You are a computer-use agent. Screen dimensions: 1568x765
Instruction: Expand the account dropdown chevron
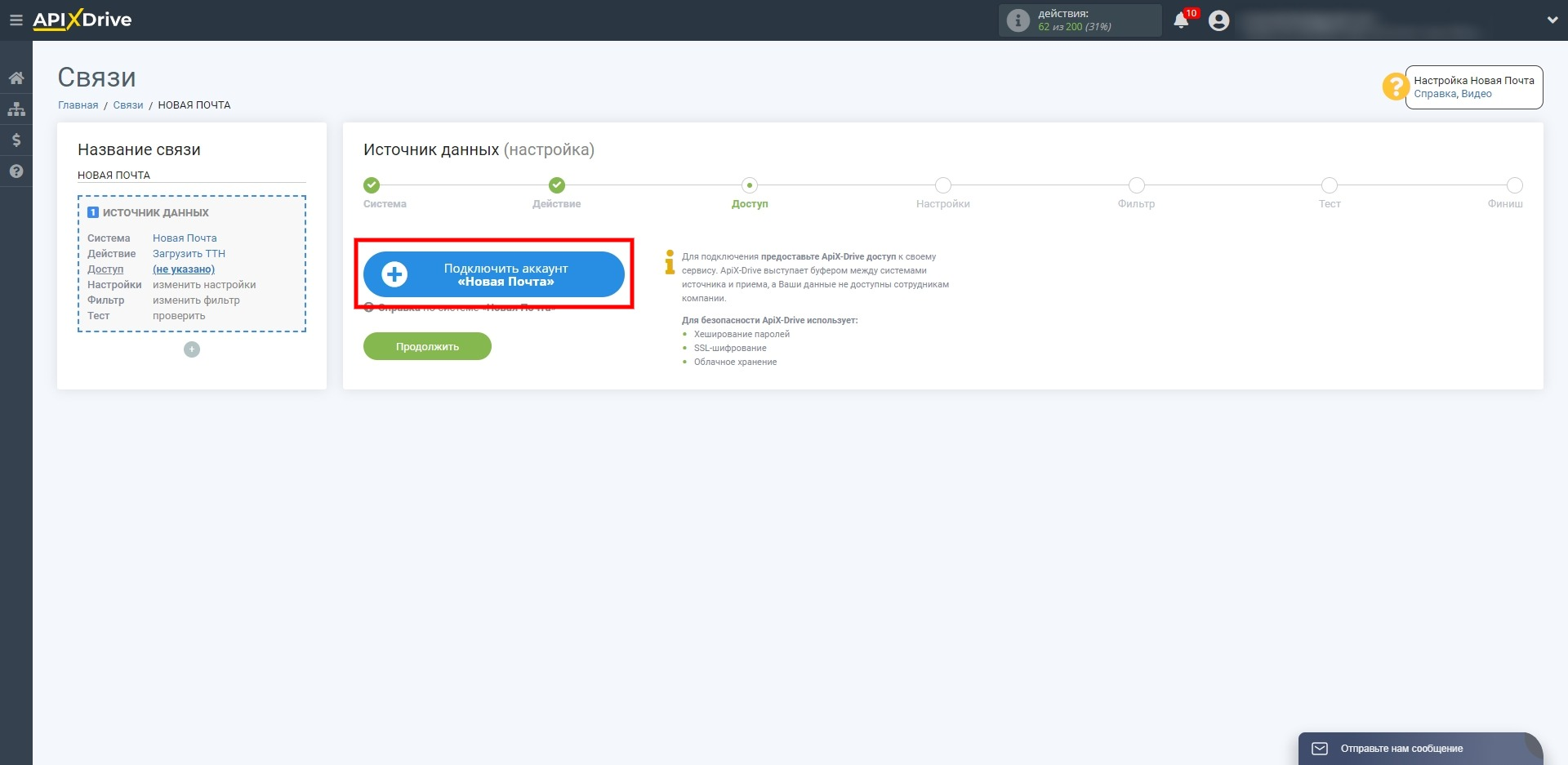coord(1552,20)
